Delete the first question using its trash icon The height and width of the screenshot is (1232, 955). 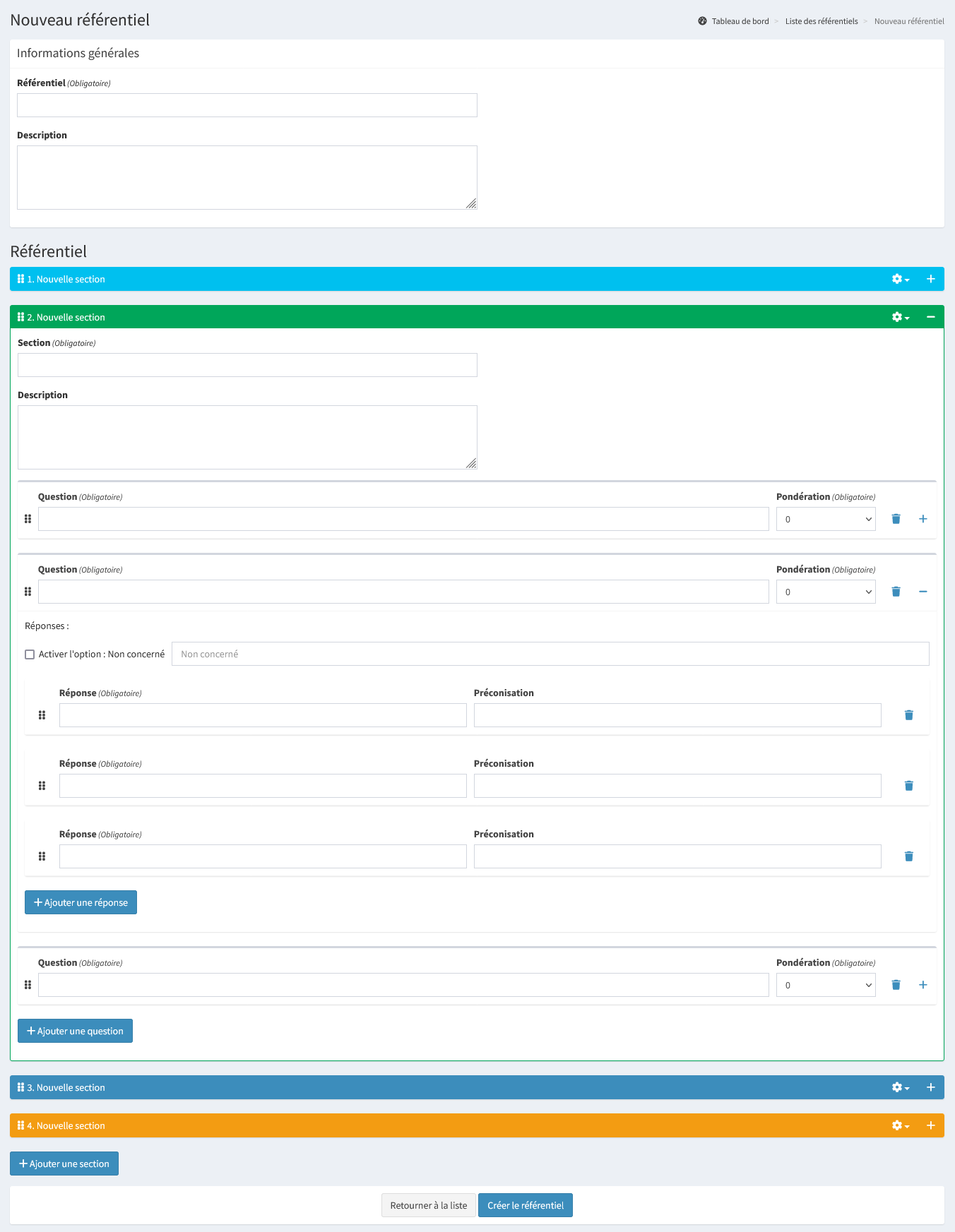896,519
